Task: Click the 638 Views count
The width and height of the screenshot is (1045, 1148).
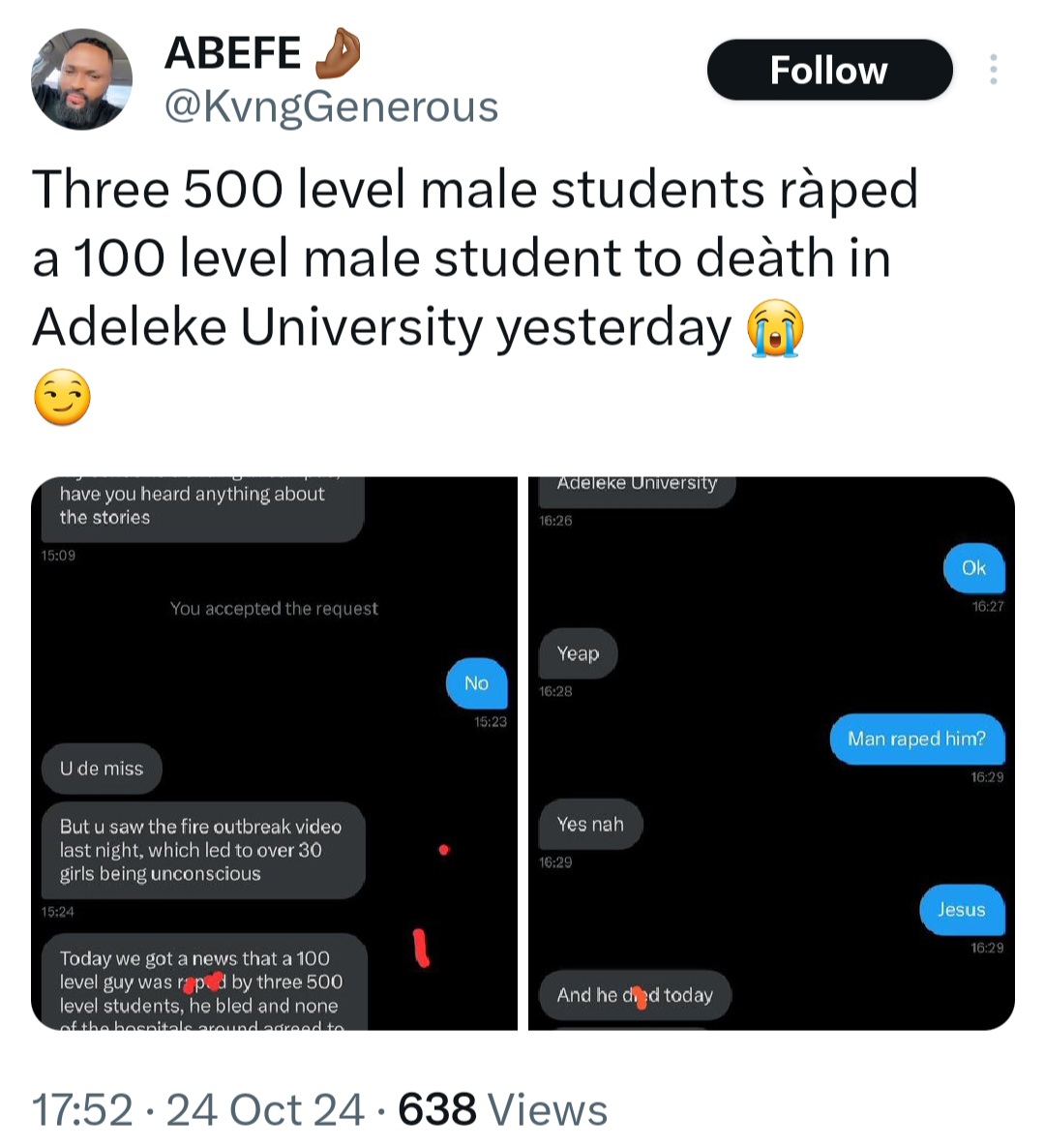Action: click(x=502, y=1109)
